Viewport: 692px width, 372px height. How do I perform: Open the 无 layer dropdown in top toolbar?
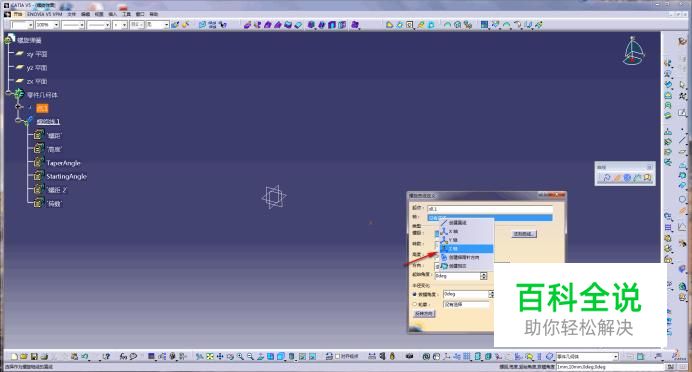[166, 25]
